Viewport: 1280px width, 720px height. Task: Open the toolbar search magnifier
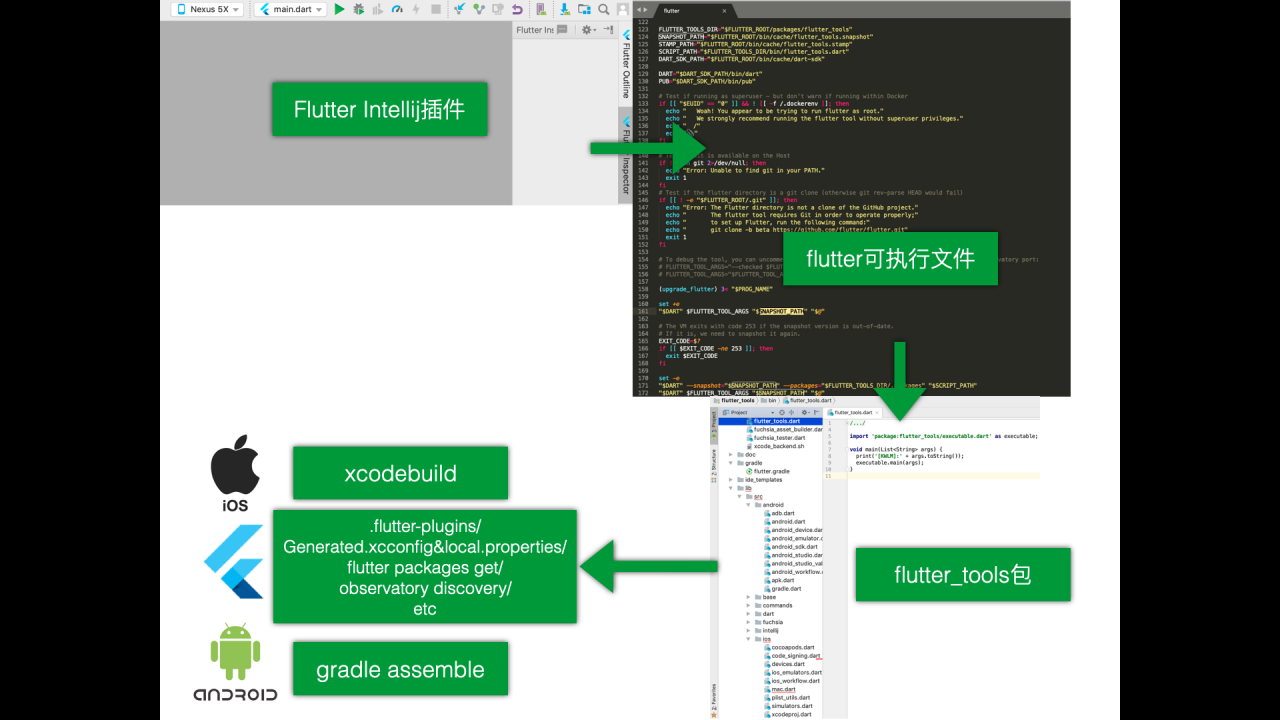click(604, 9)
